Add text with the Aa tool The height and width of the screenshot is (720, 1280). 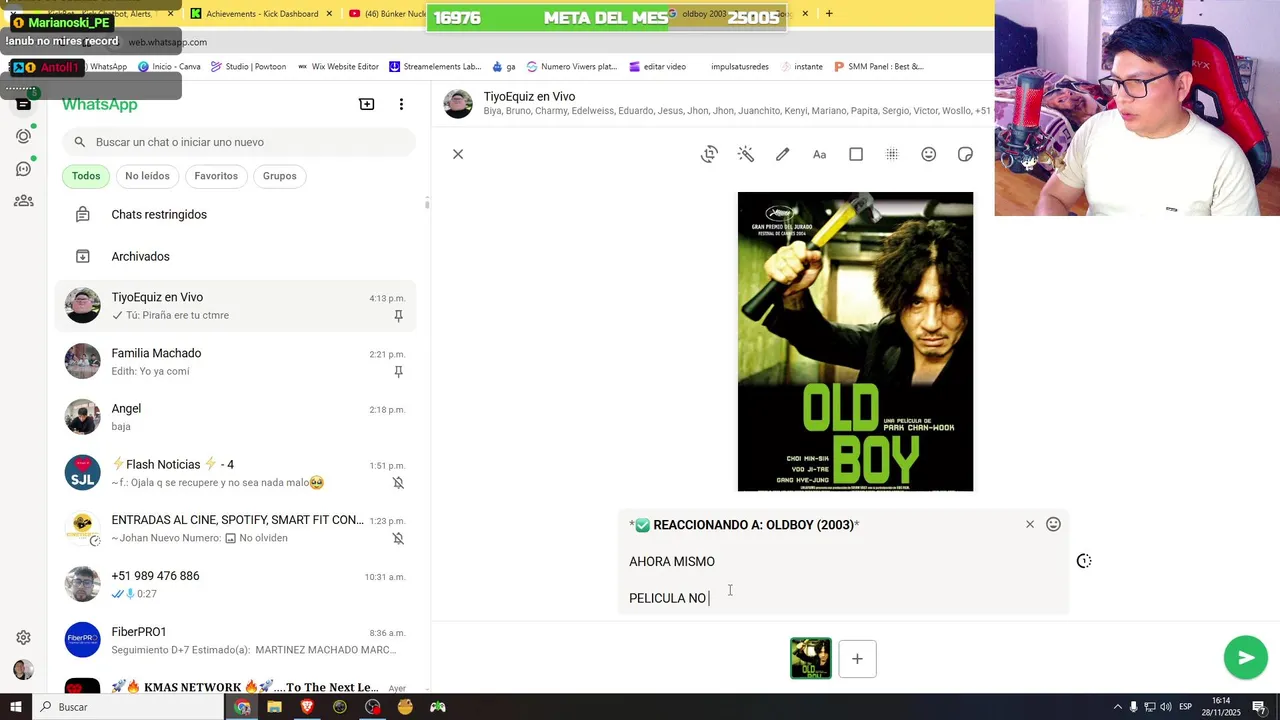(819, 154)
